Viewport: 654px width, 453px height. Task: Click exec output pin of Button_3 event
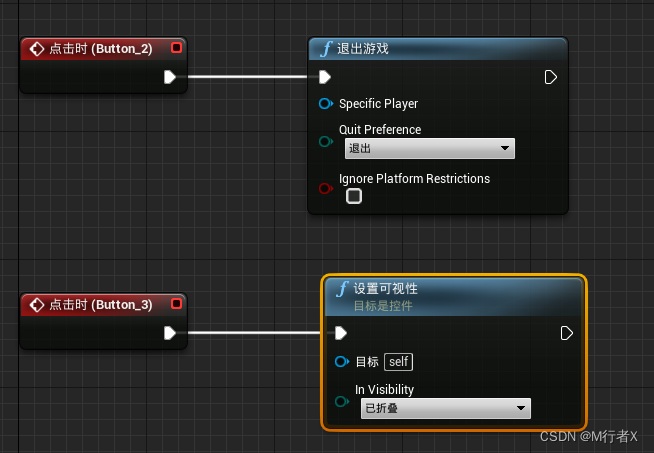point(169,333)
